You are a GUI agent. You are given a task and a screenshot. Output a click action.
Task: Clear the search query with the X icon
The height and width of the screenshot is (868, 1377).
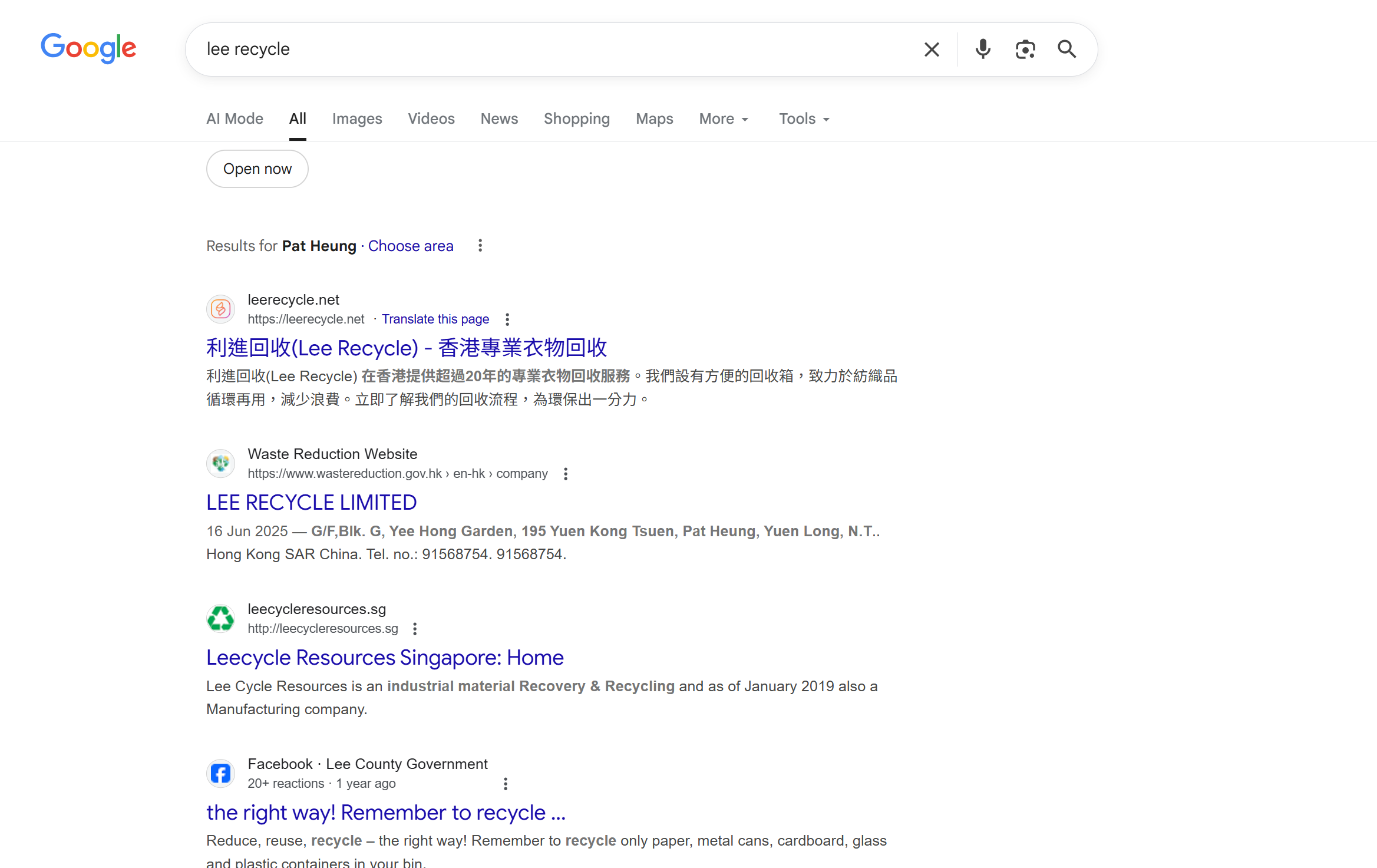point(932,49)
